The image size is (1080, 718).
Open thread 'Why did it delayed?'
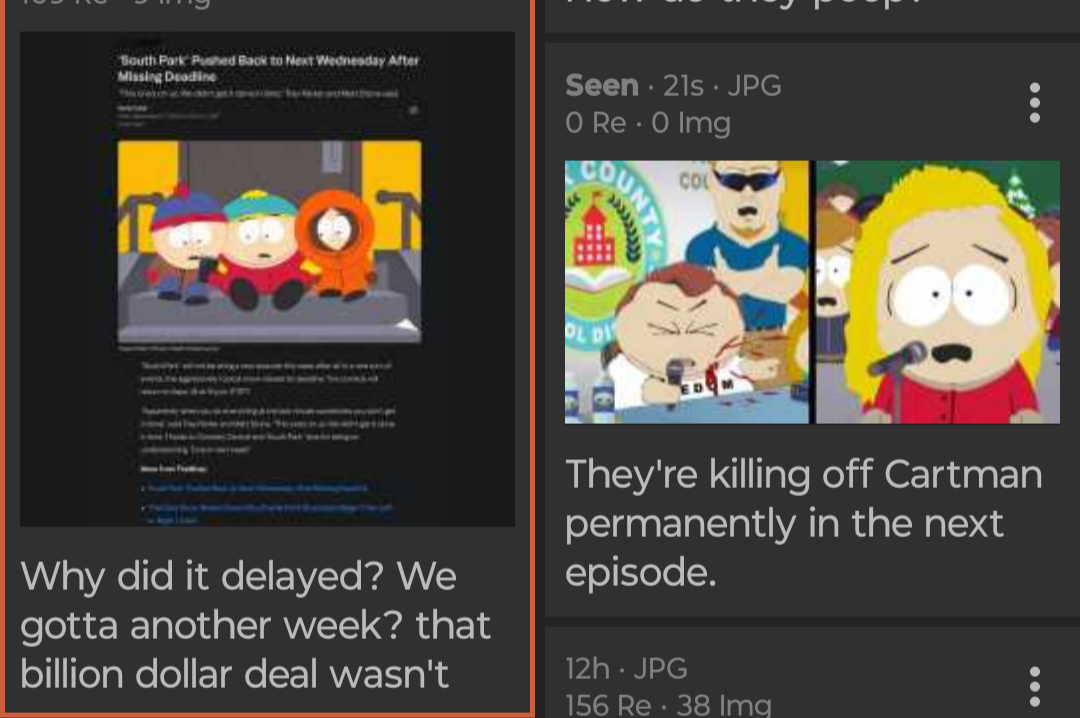click(x=255, y=625)
